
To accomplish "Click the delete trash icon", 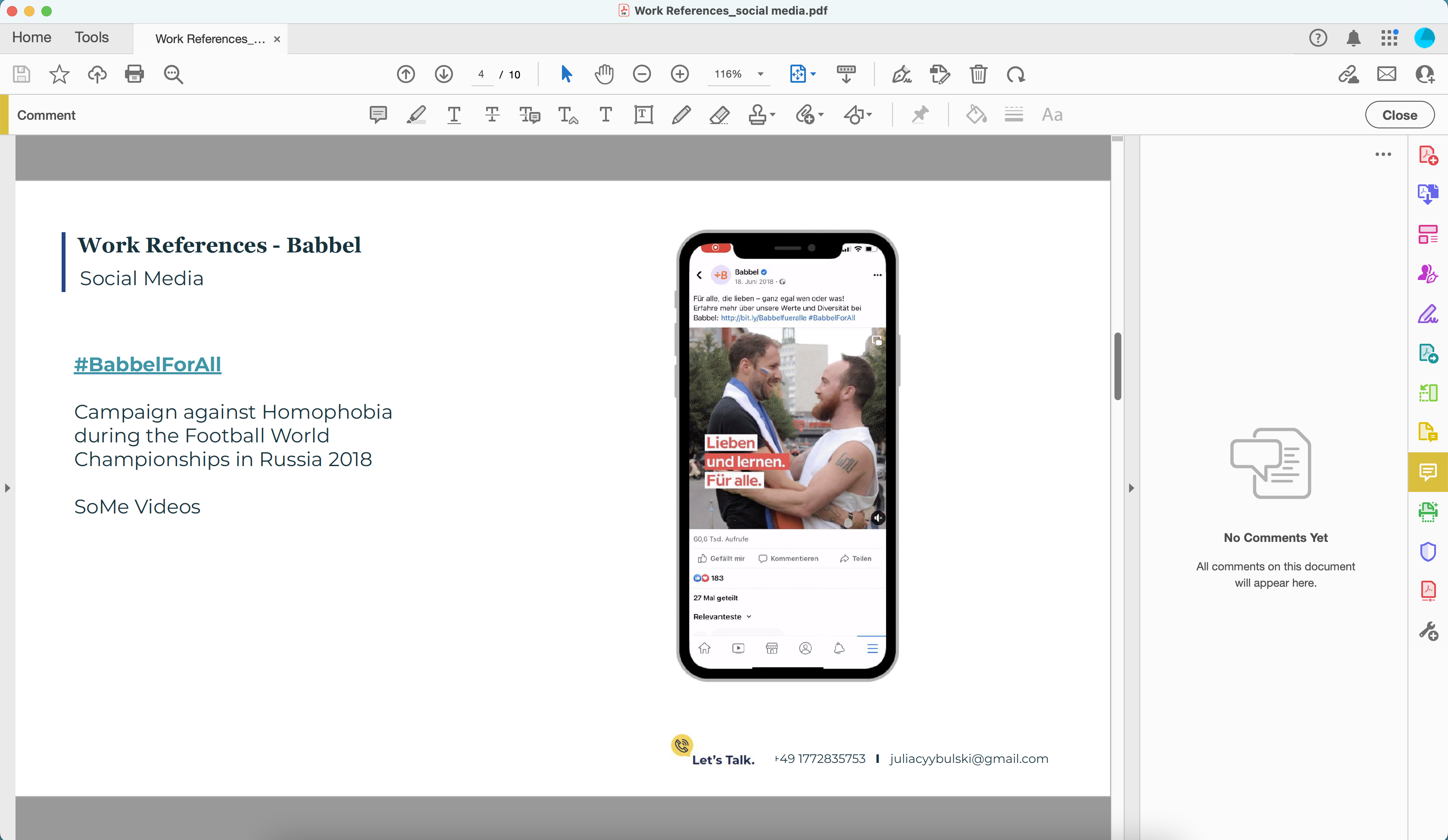I will click(x=978, y=74).
